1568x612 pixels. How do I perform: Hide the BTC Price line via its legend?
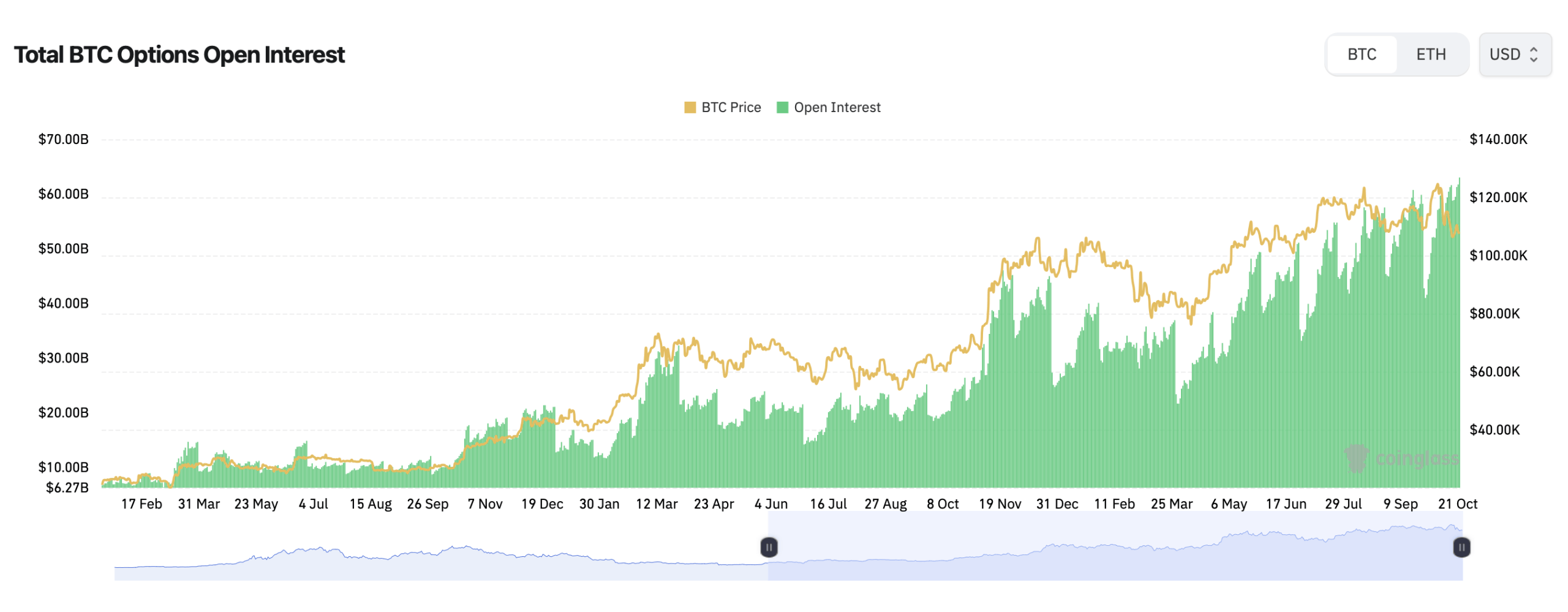[729, 107]
